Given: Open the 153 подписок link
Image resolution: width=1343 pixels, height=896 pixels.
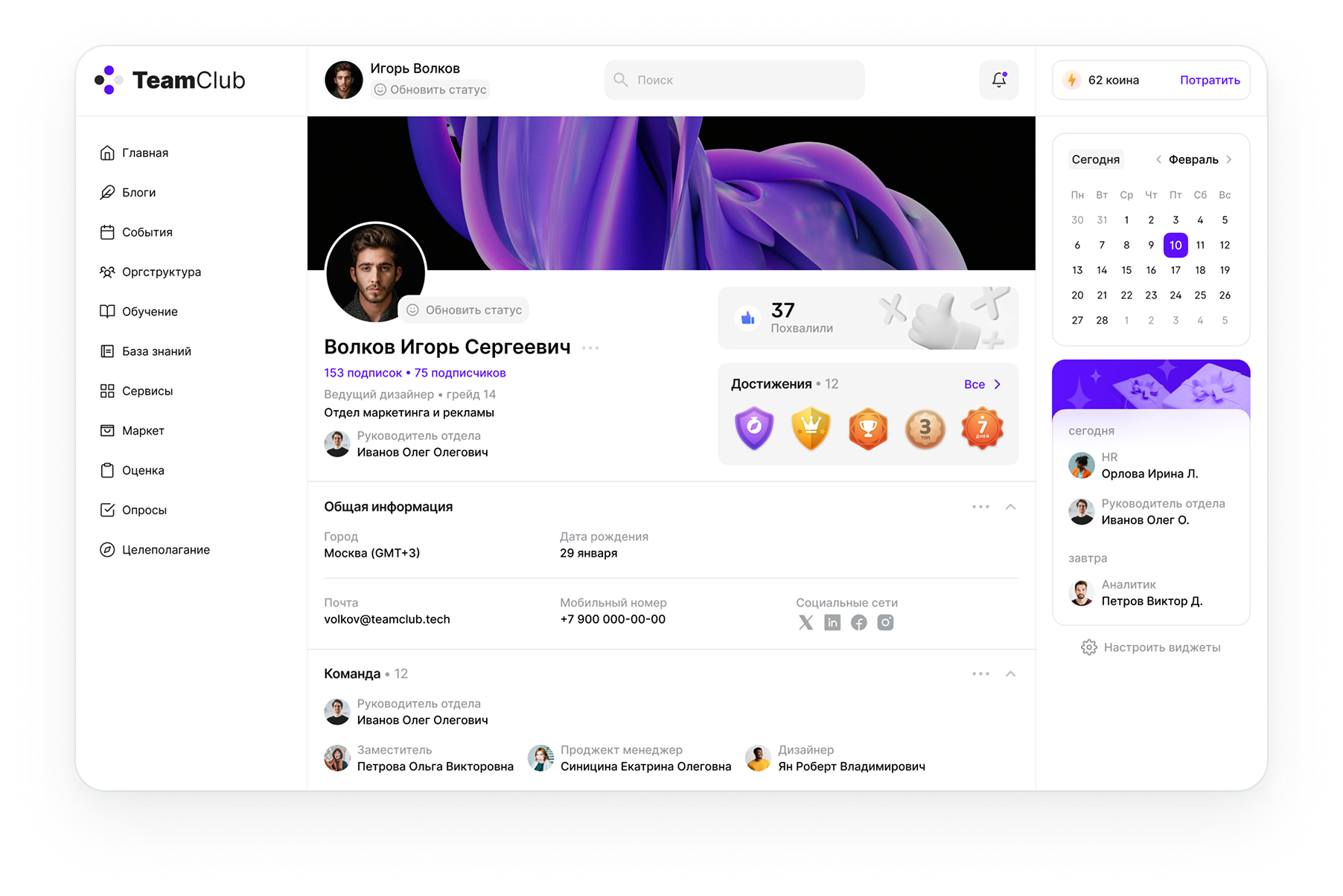Looking at the screenshot, I should coord(363,373).
